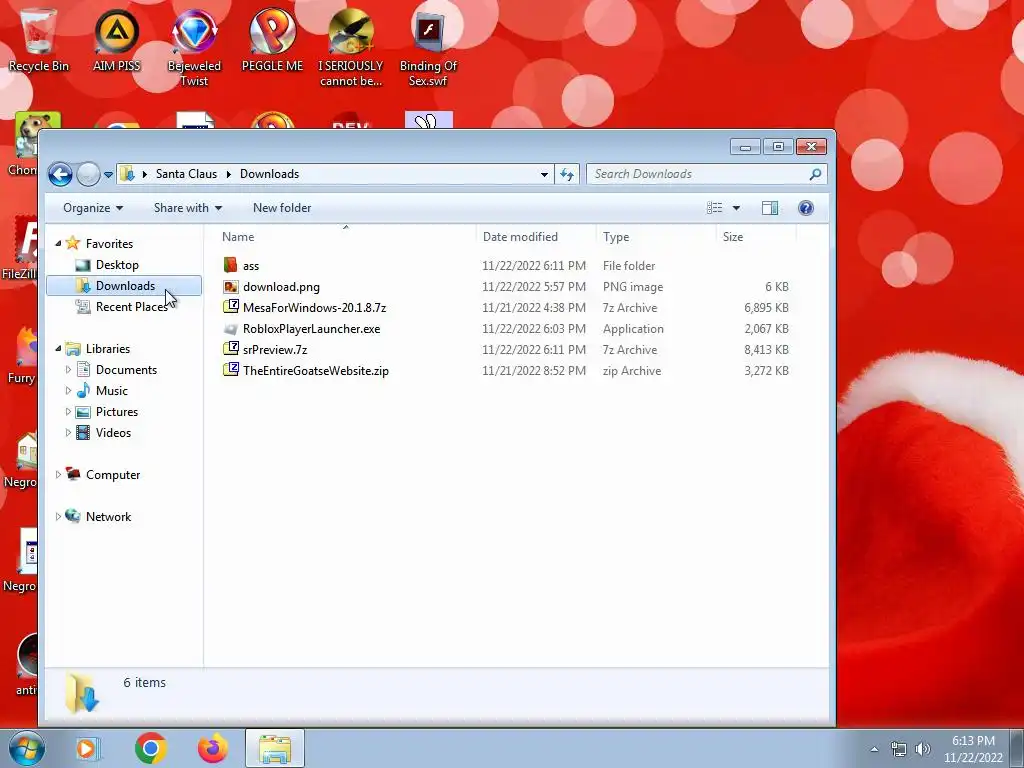Select the yellow triangle AIM desktop icon

click(116, 39)
